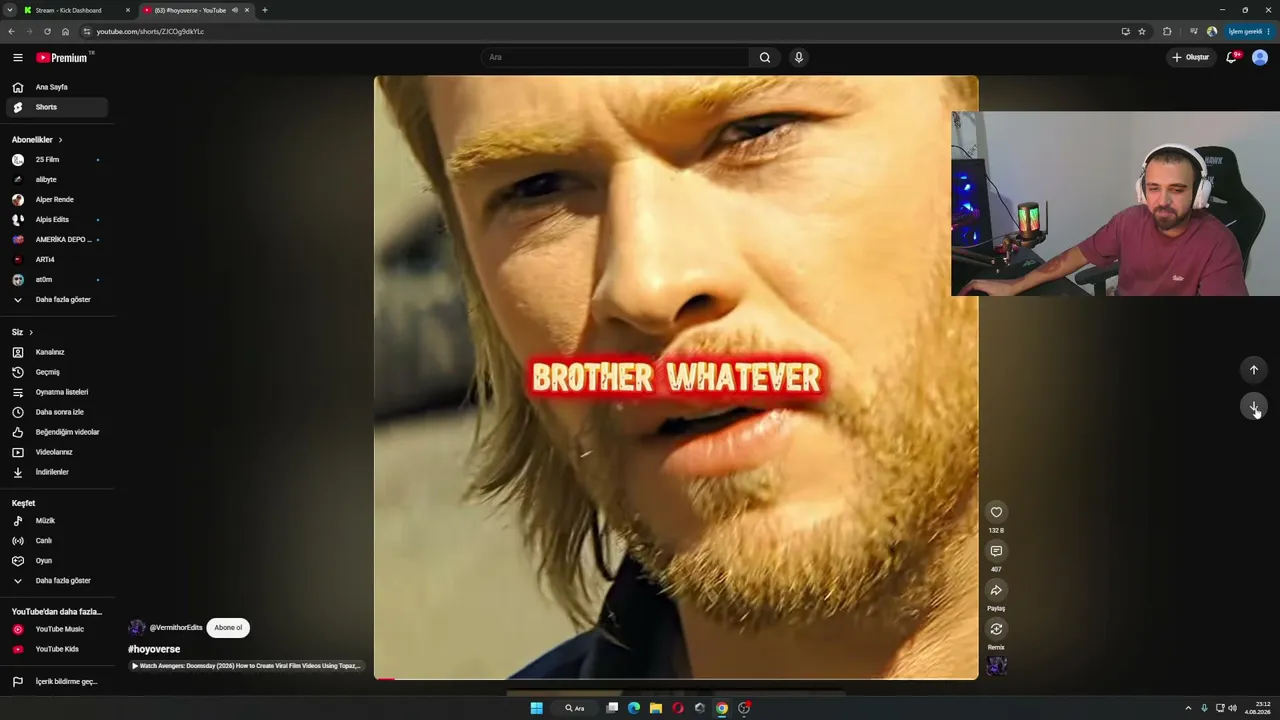This screenshot has width=1280, height=720.
Task: Open the İşlem gerekli Chrome menu
Action: 1250,31
